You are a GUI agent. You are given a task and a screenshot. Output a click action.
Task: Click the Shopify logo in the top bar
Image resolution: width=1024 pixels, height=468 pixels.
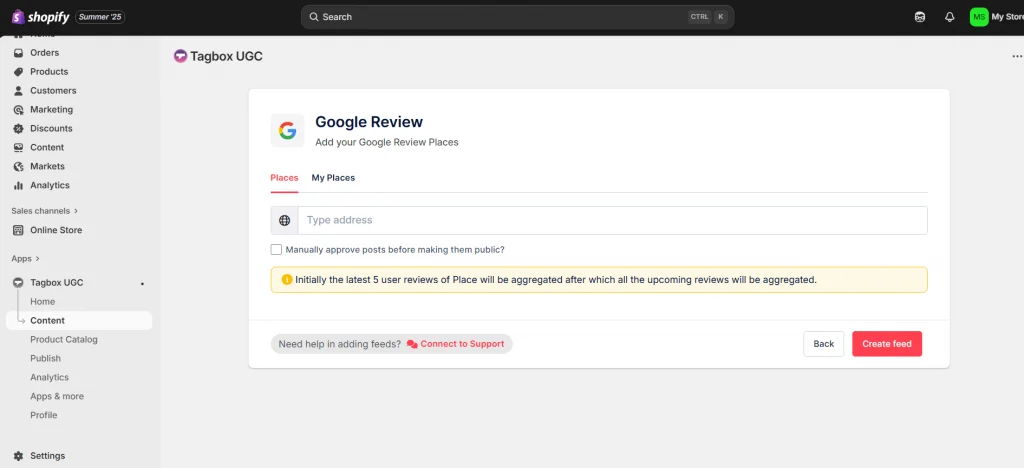40,16
